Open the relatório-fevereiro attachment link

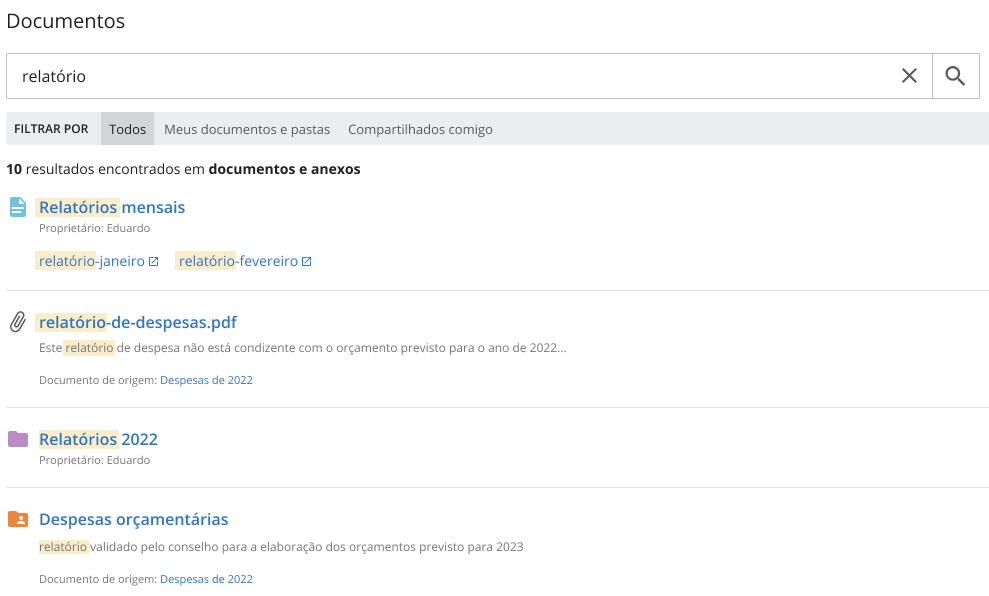click(x=238, y=261)
